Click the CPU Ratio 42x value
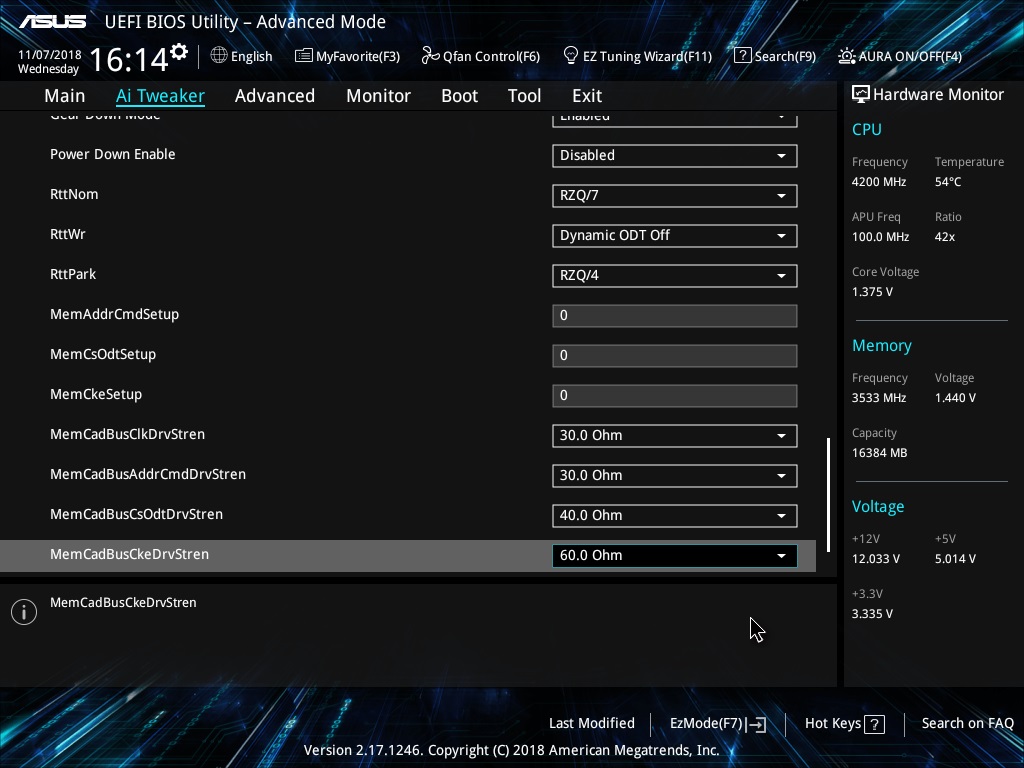1024x768 pixels. point(945,236)
